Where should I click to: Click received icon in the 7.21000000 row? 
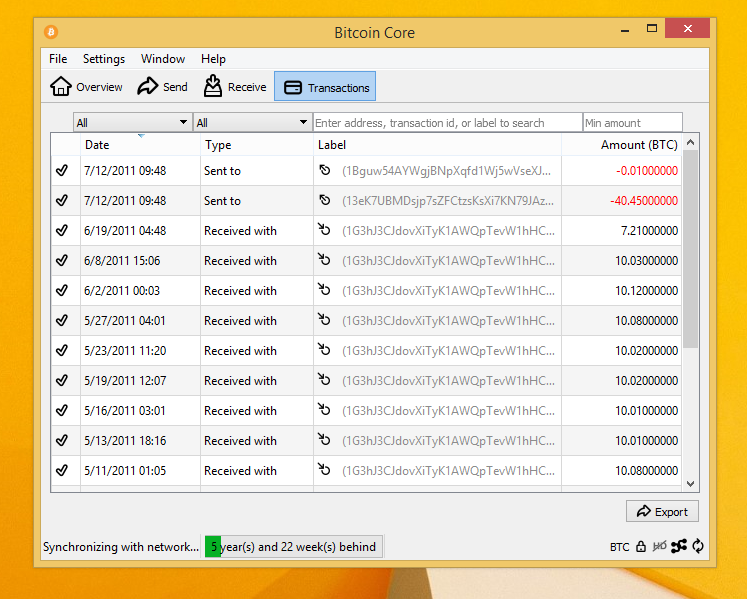pos(324,230)
